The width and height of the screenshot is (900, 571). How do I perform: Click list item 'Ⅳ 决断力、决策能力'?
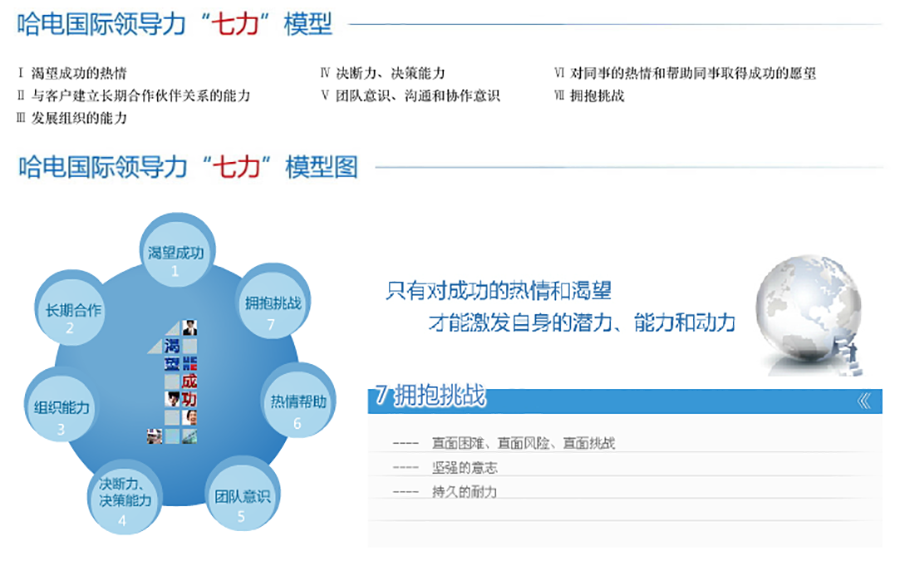(x=382, y=73)
